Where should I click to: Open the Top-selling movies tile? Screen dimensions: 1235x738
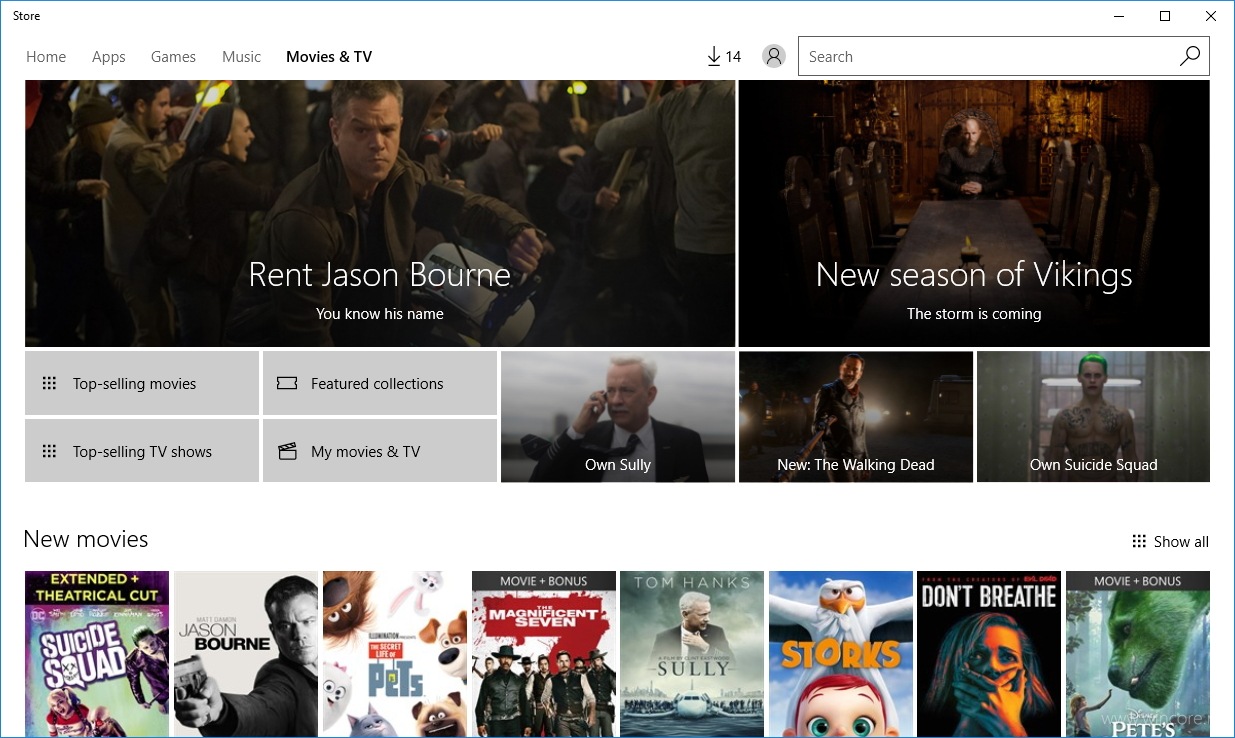pos(142,383)
